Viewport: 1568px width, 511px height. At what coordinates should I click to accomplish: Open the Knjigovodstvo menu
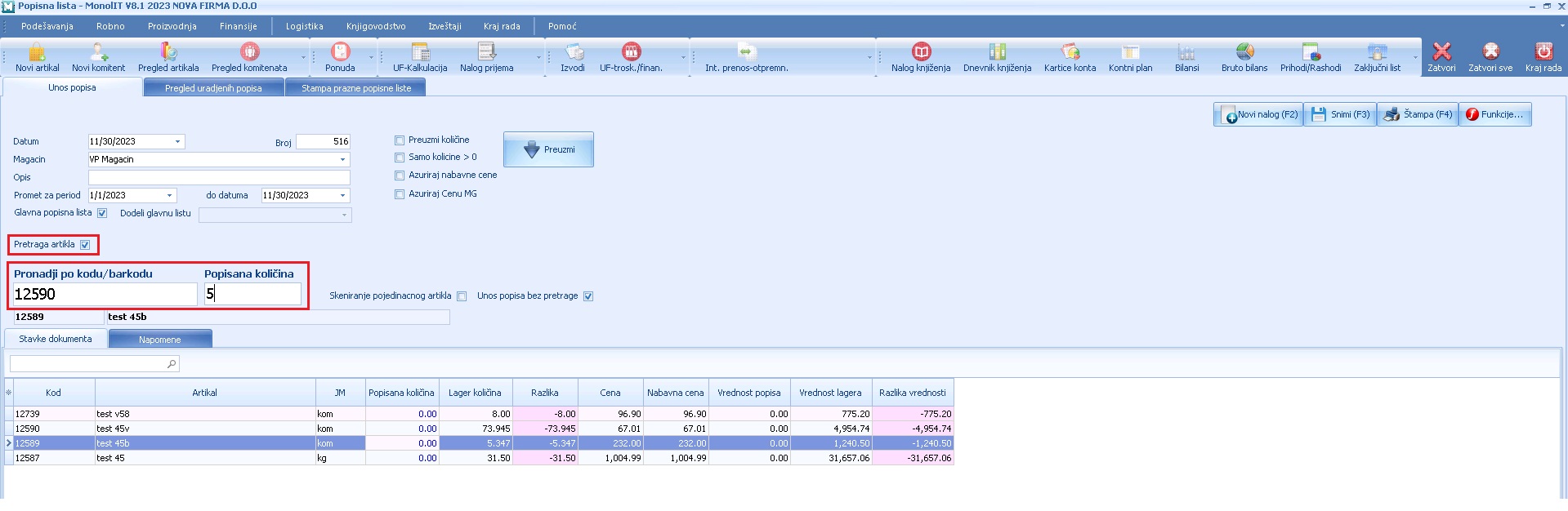(376, 26)
